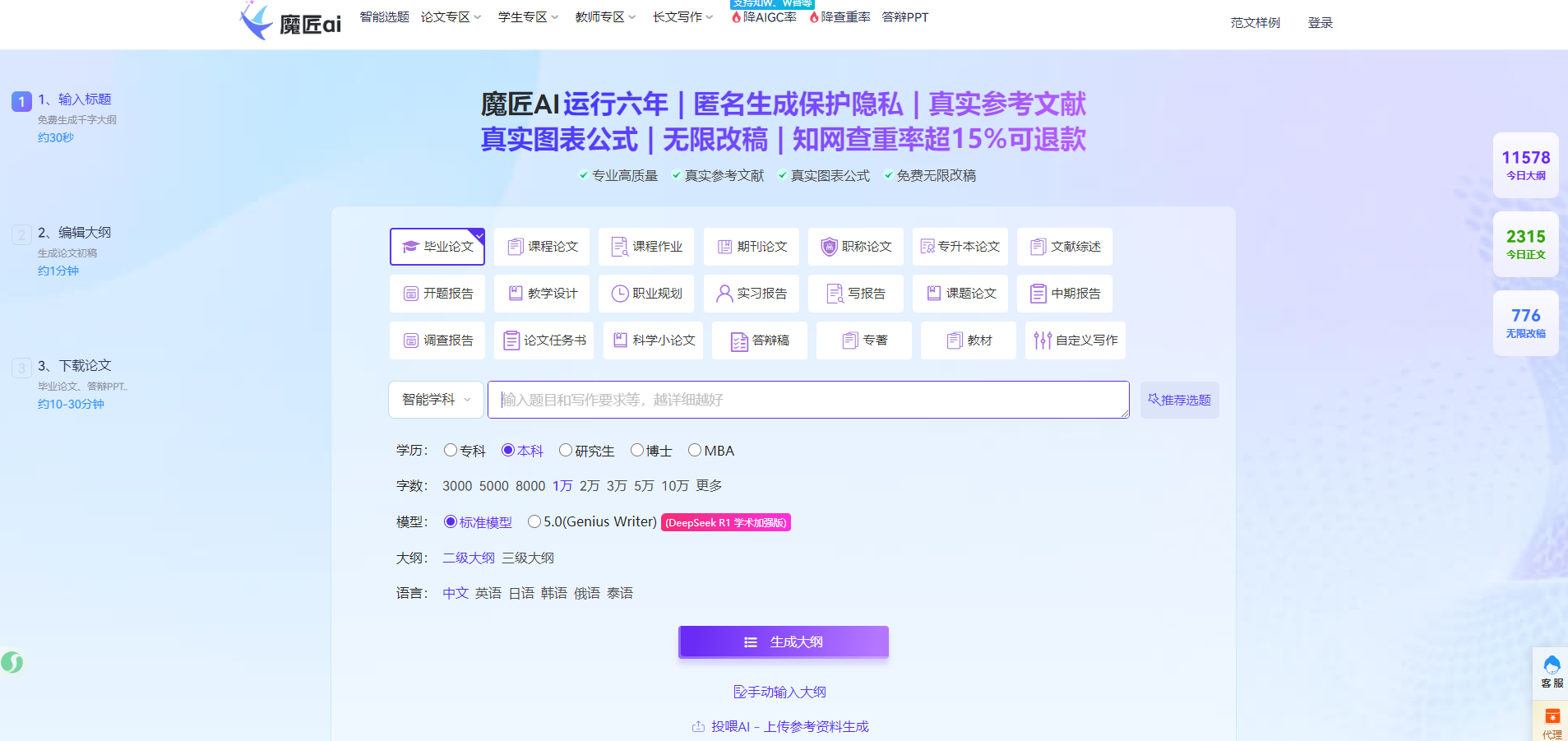Enable the 5.0 Genius Writer model
The height and width of the screenshot is (741, 1568).
coord(534,522)
